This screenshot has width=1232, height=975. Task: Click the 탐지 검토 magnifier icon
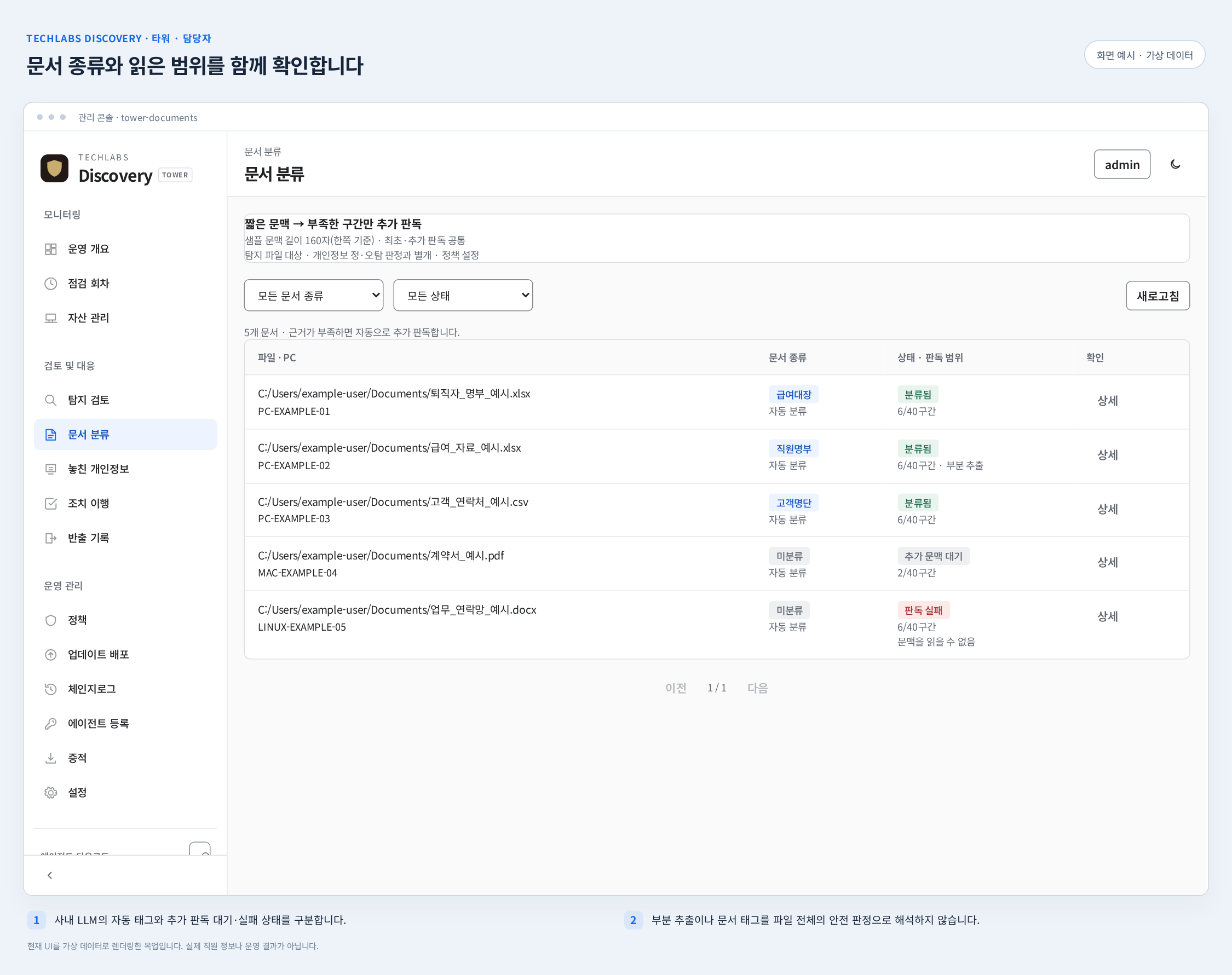click(51, 400)
